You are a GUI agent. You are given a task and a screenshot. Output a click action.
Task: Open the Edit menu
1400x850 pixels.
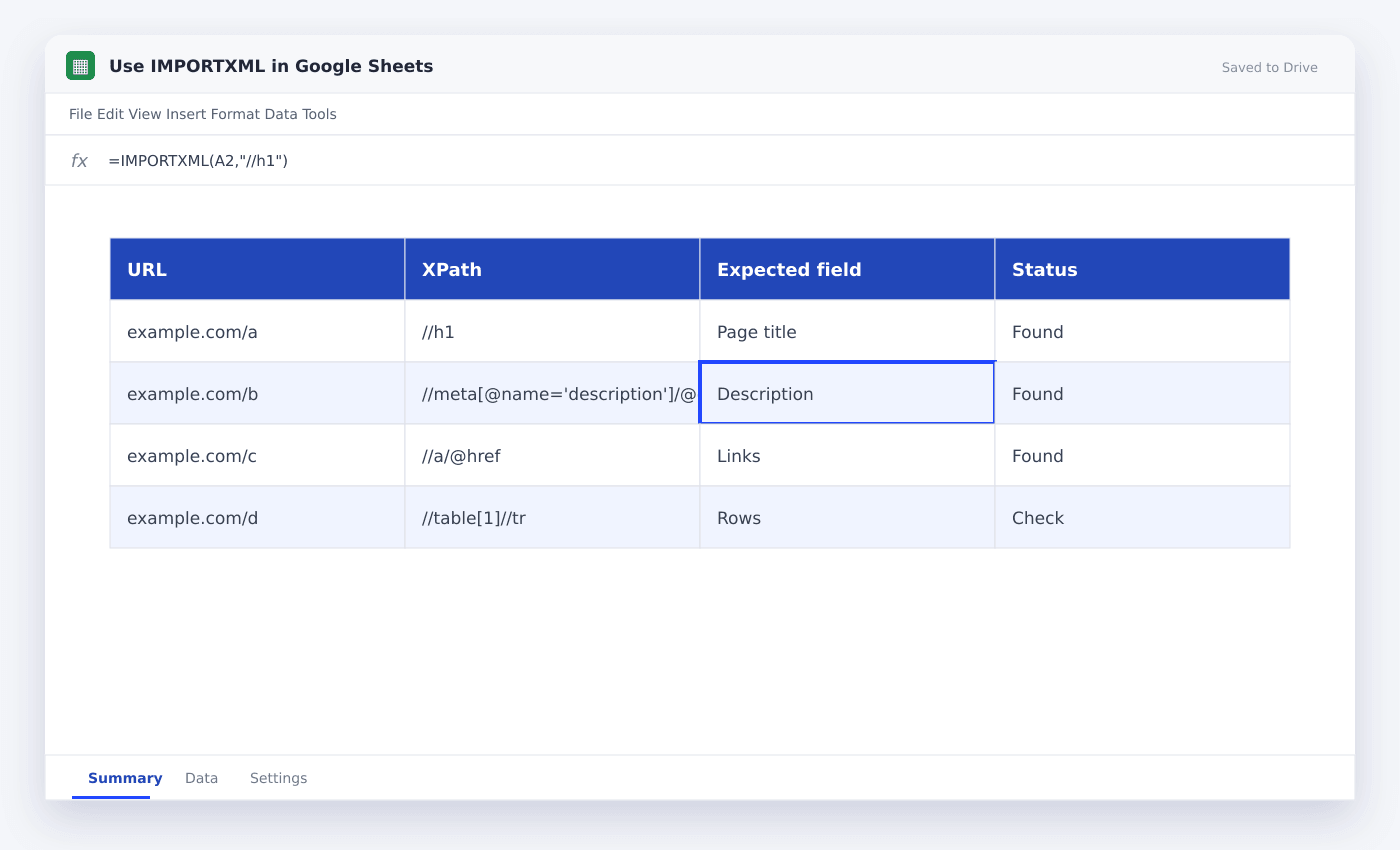[x=110, y=114]
